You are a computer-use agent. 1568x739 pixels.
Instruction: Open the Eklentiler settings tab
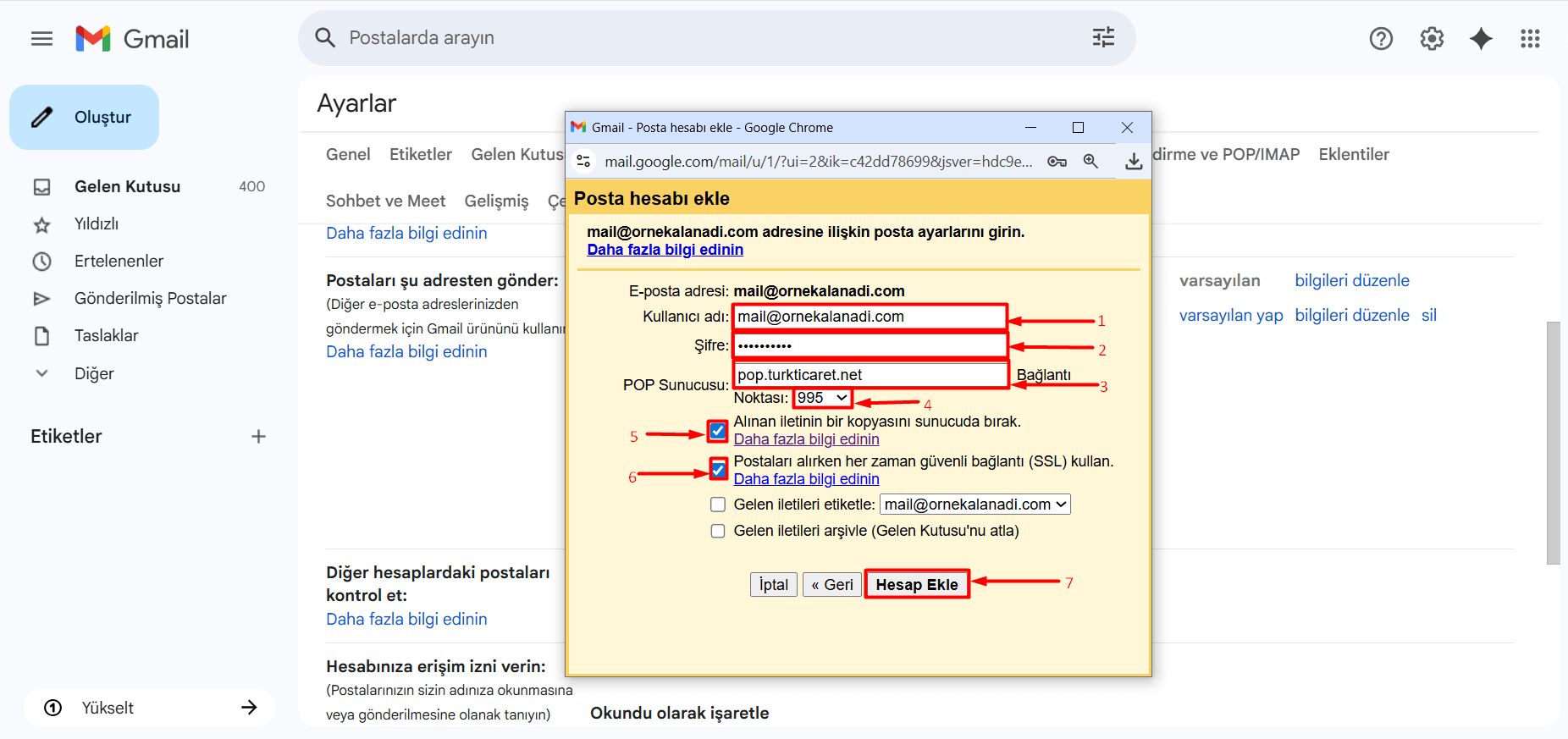(x=1354, y=154)
